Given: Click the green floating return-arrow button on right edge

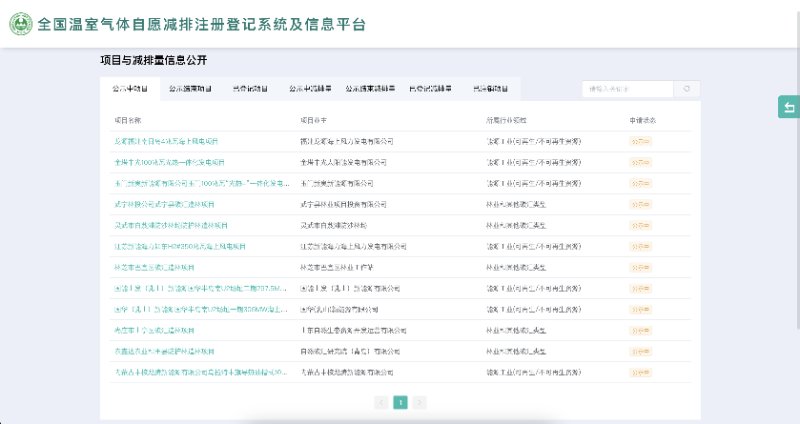Looking at the screenshot, I should coord(789,108).
